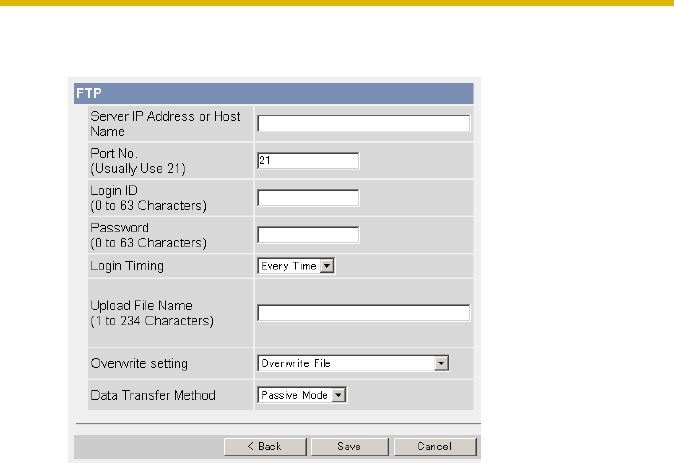Viewport: 674px width, 463px height.
Task: Click the Login ID text field
Action: coord(308,198)
